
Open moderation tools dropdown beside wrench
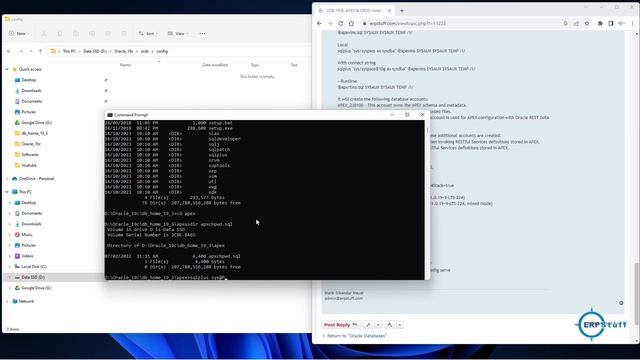[x=394, y=325]
